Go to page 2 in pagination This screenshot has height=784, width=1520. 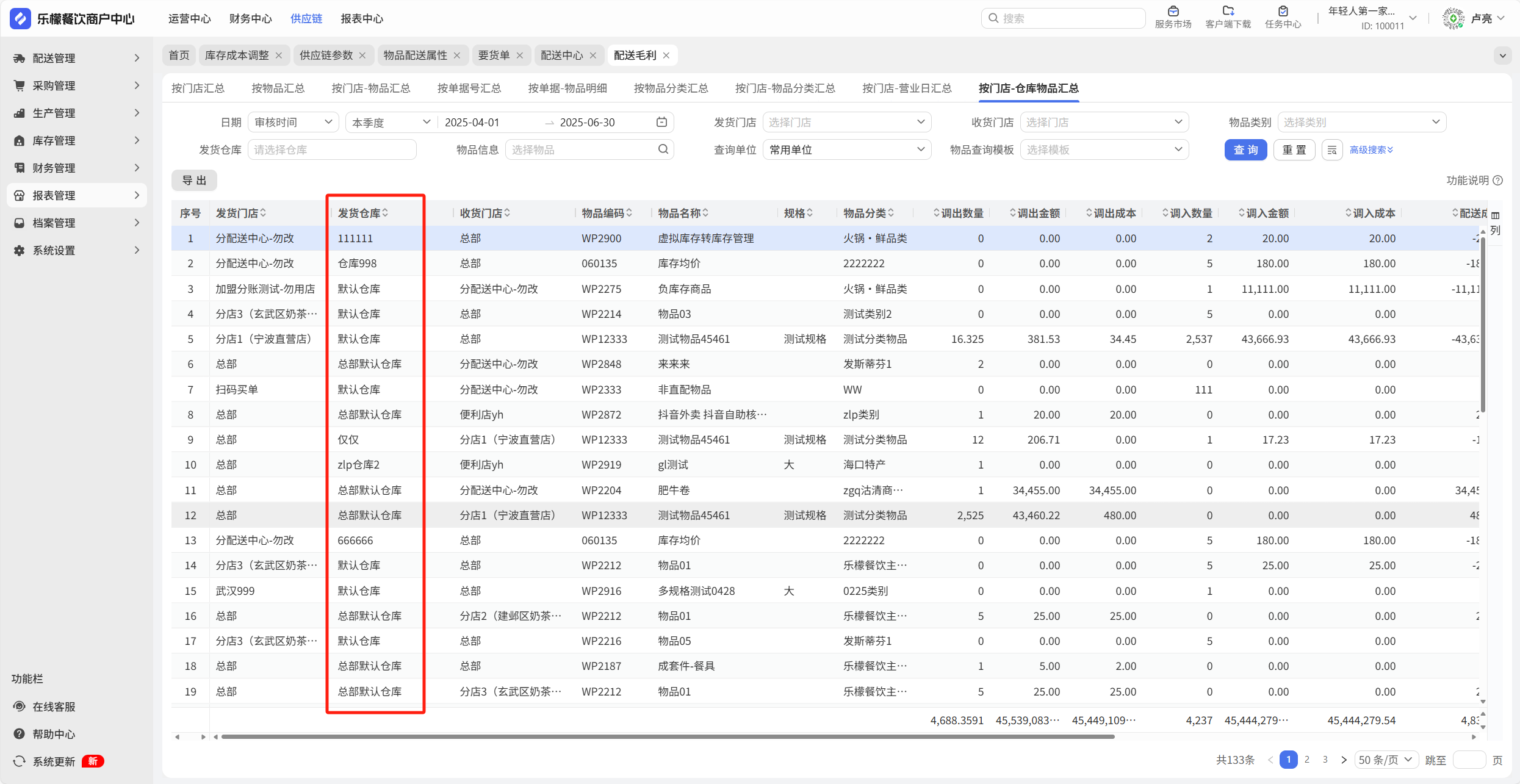1307,760
